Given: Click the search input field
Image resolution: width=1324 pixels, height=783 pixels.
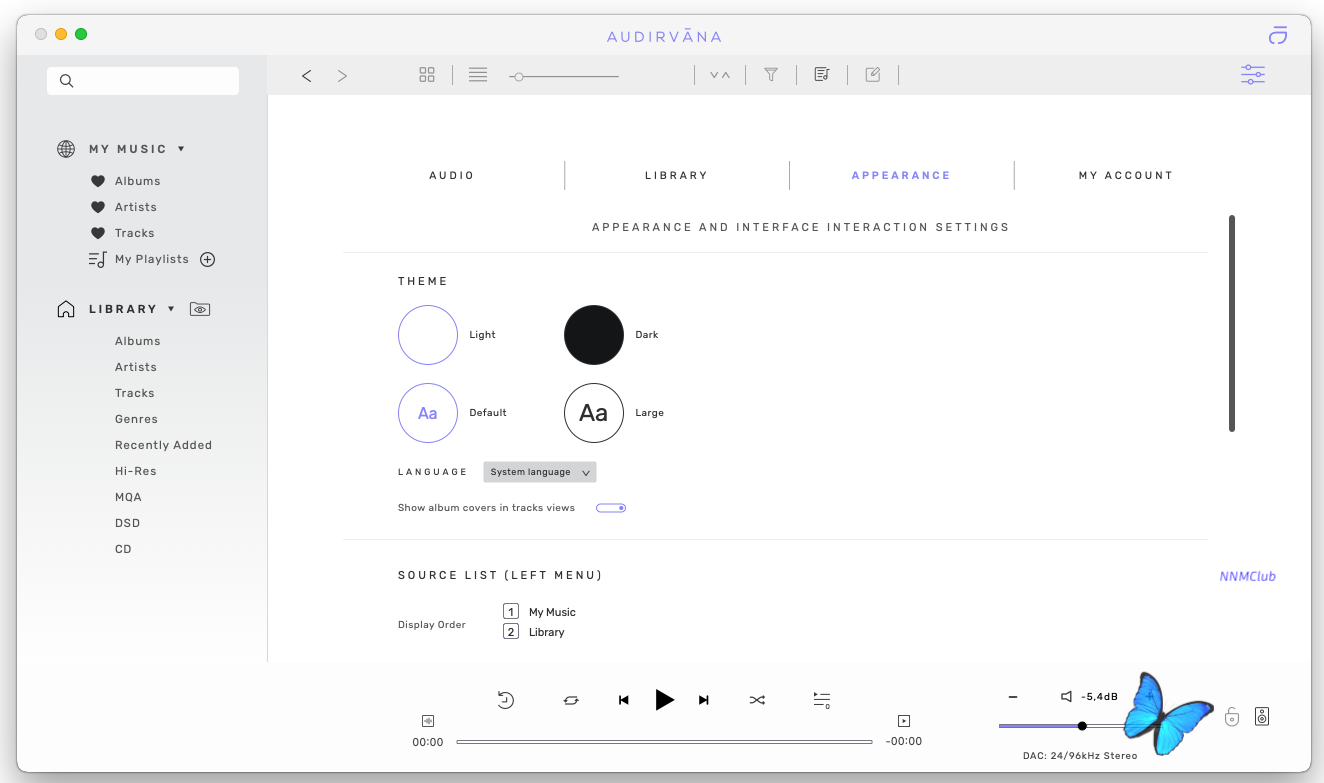Looking at the screenshot, I should click(x=143, y=81).
